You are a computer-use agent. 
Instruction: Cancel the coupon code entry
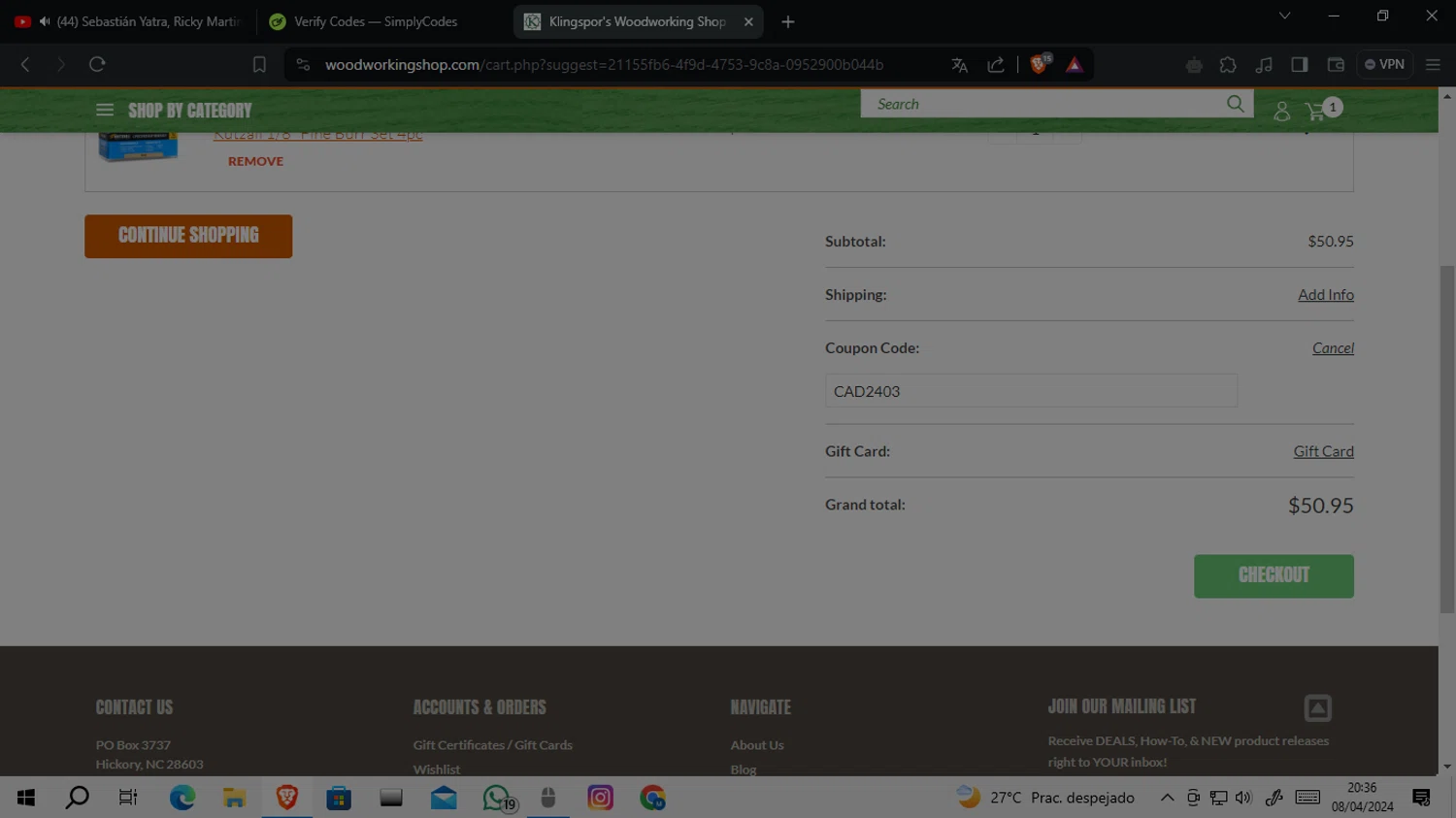pyautogui.click(x=1333, y=348)
